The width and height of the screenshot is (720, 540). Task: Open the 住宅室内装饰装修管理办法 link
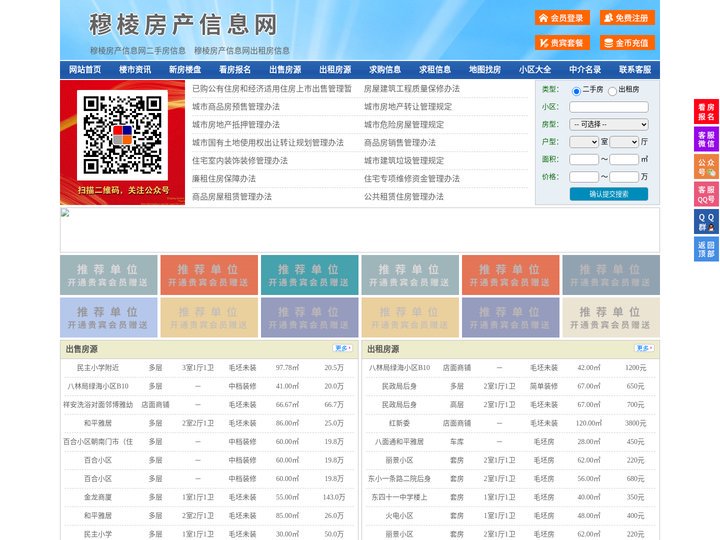(x=240, y=161)
